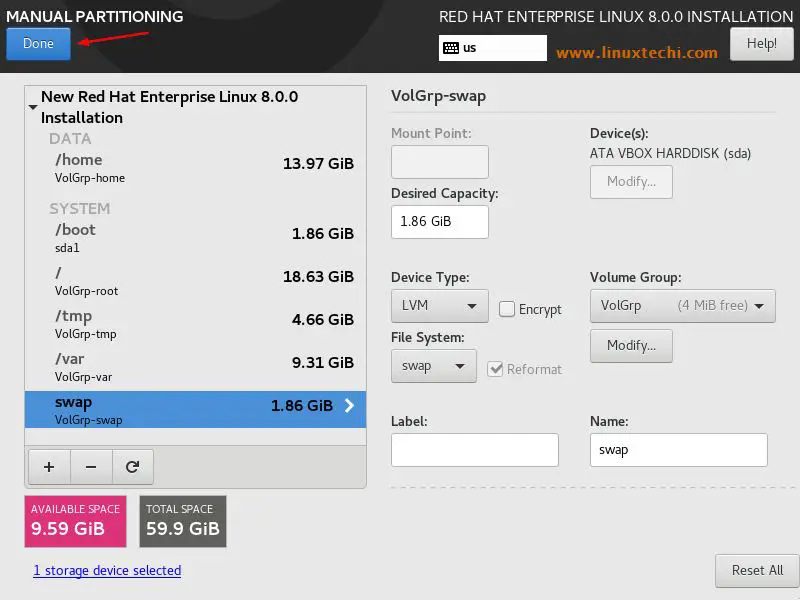Toggle the Reformat checkbox
The width and height of the screenshot is (800, 600).
[x=495, y=369]
